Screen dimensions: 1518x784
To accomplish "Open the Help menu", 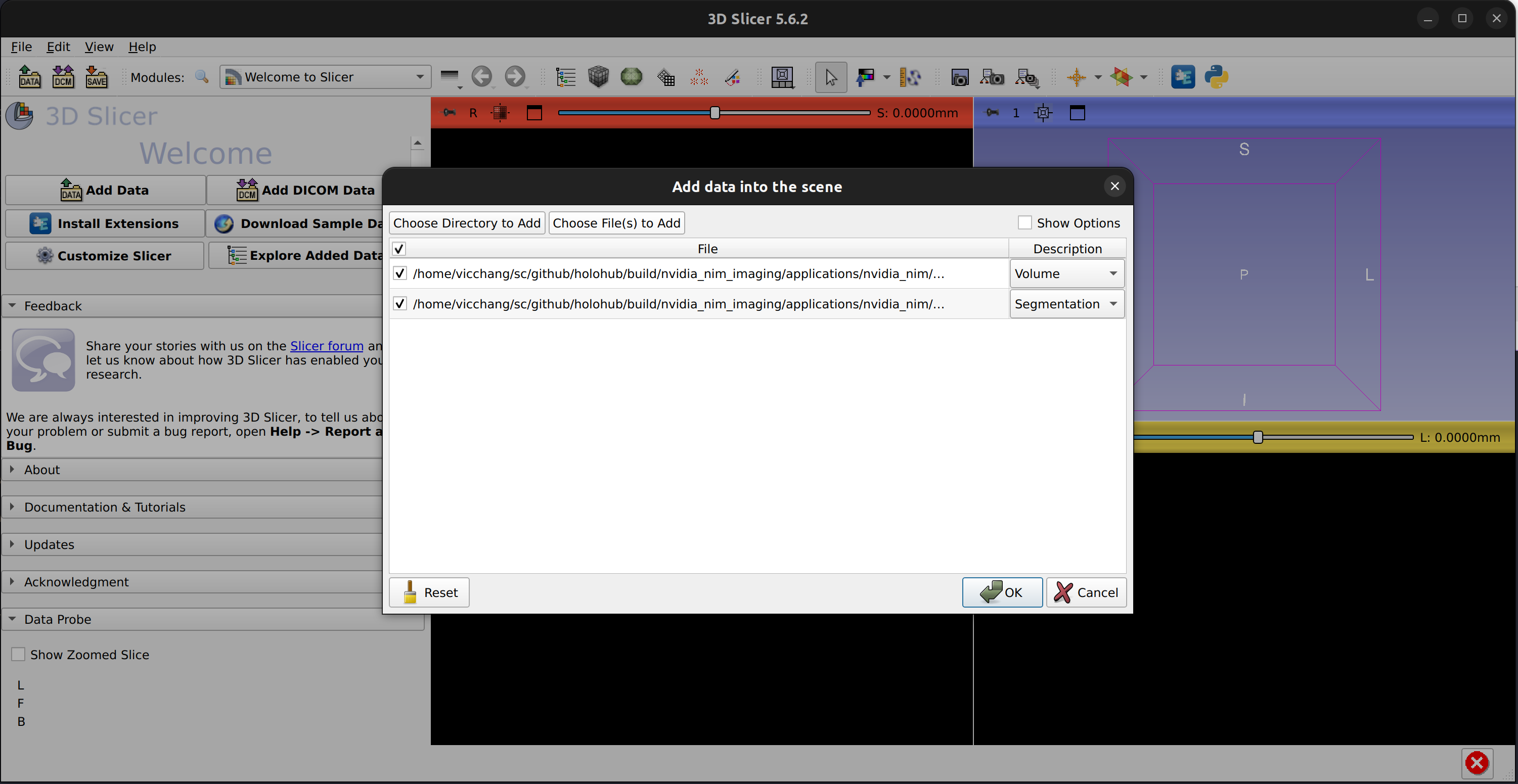I will (x=142, y=47).
